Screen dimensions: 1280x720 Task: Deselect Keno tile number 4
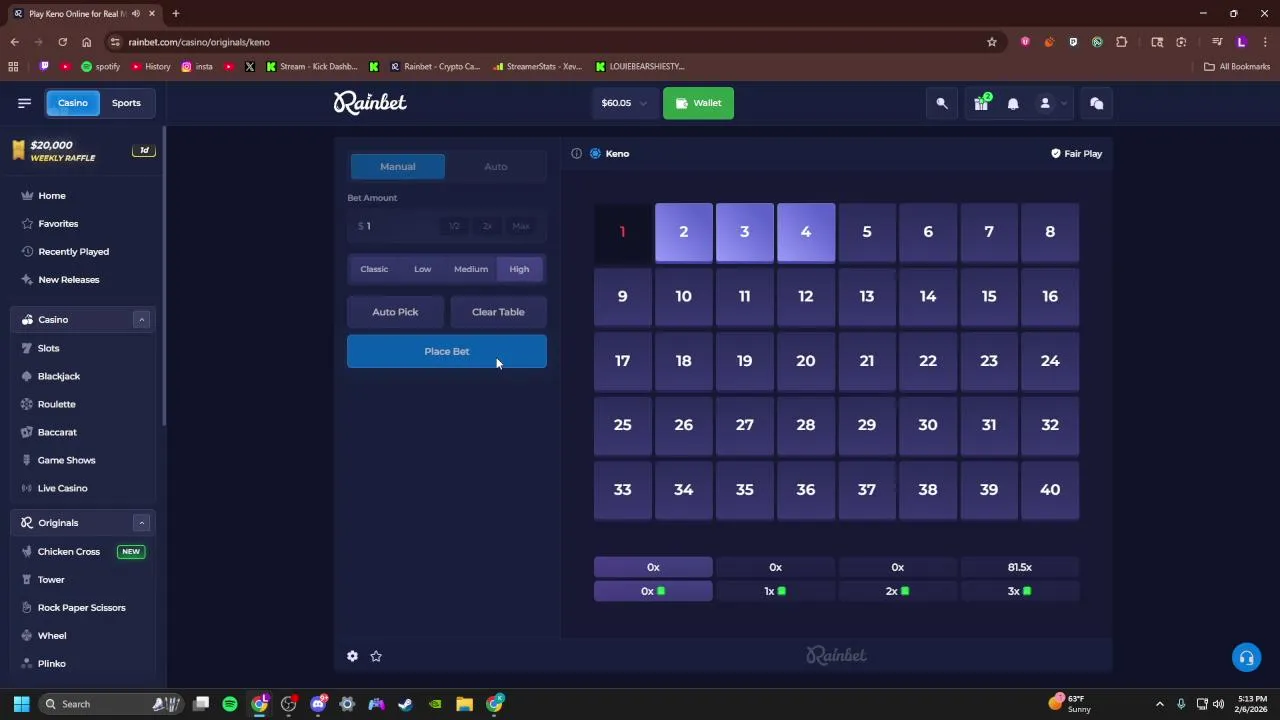806,232
